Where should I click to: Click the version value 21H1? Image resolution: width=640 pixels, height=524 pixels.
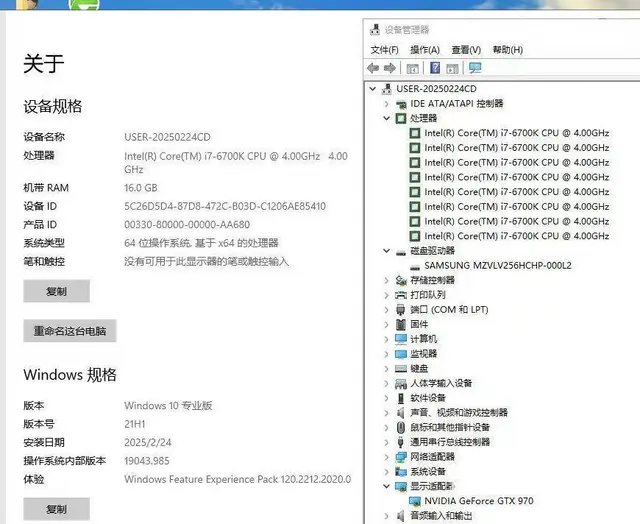(135, 424)
